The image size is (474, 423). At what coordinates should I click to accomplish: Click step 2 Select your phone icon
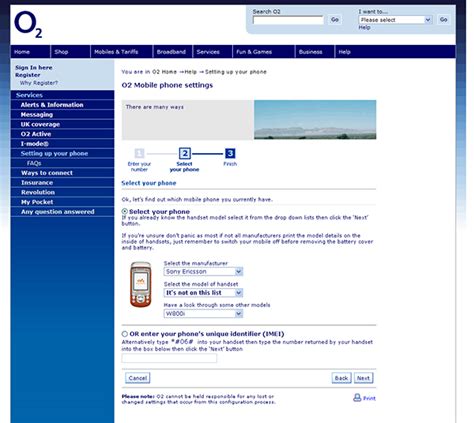pyautogui.click(x=185, y=154)
